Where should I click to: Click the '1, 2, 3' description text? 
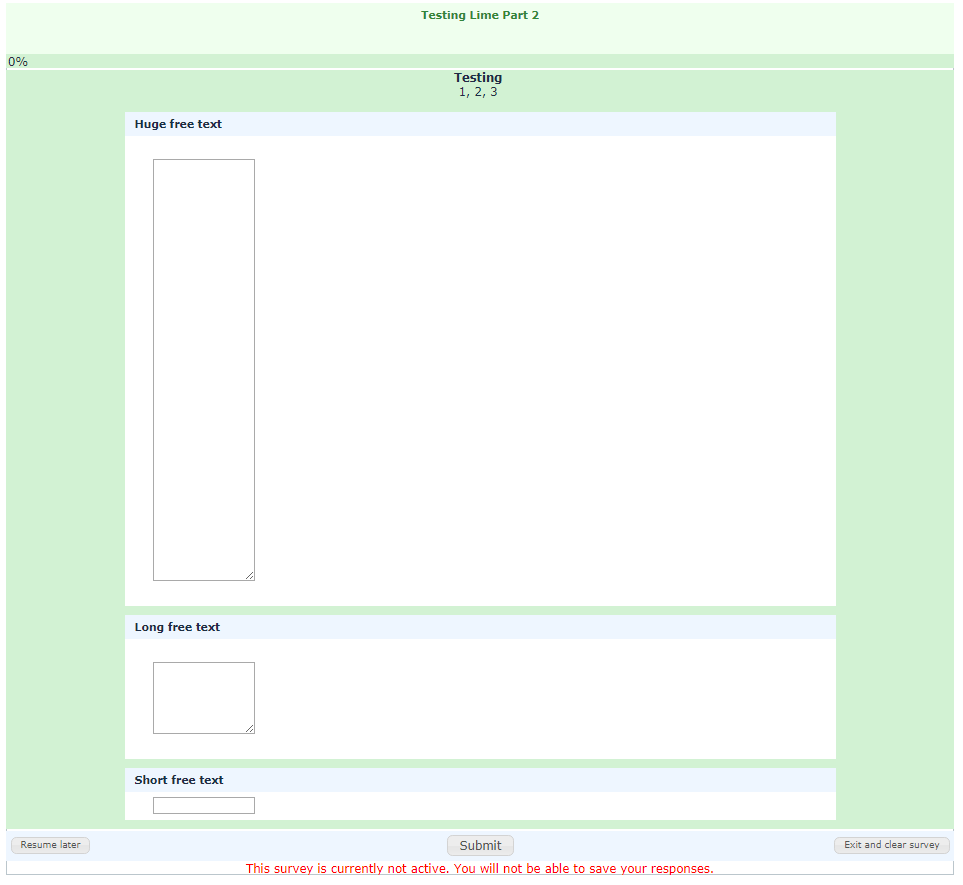(478, 92)
